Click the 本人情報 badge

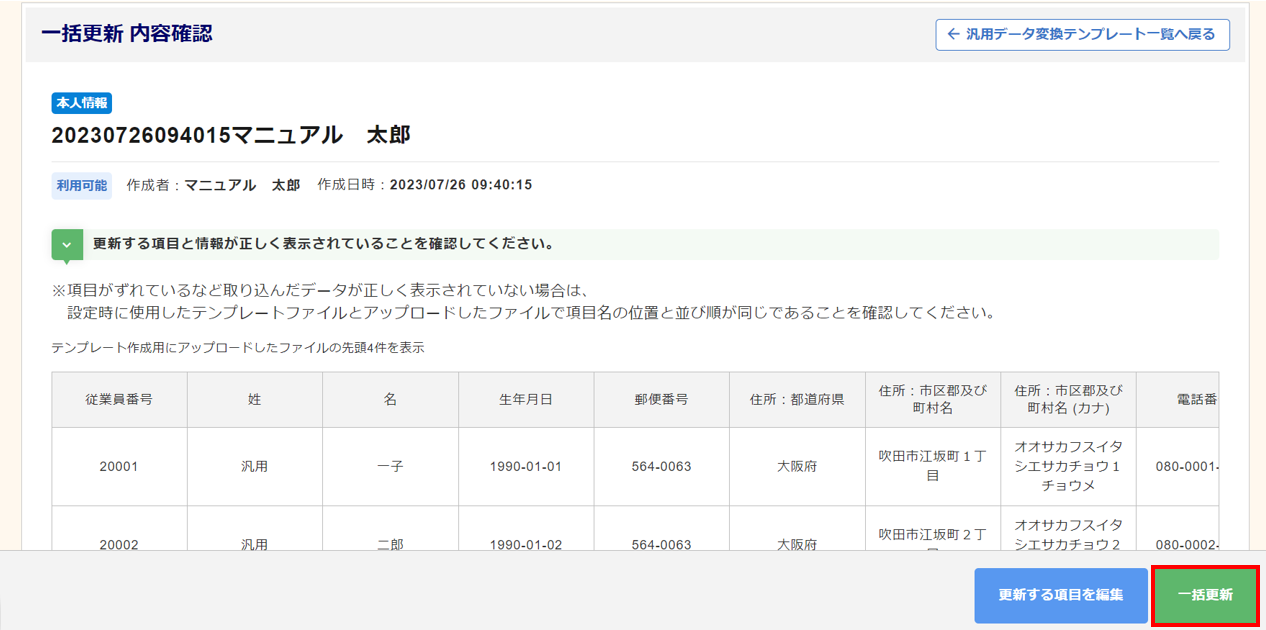pyautogui.click(x=82, y=103)
